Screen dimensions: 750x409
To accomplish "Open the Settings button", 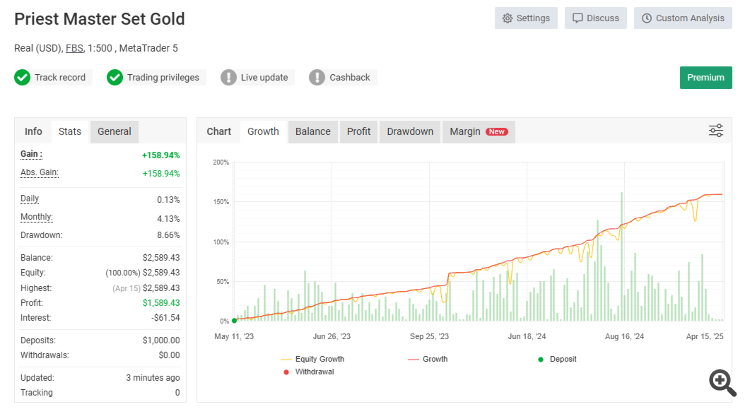I will (526, 18).
